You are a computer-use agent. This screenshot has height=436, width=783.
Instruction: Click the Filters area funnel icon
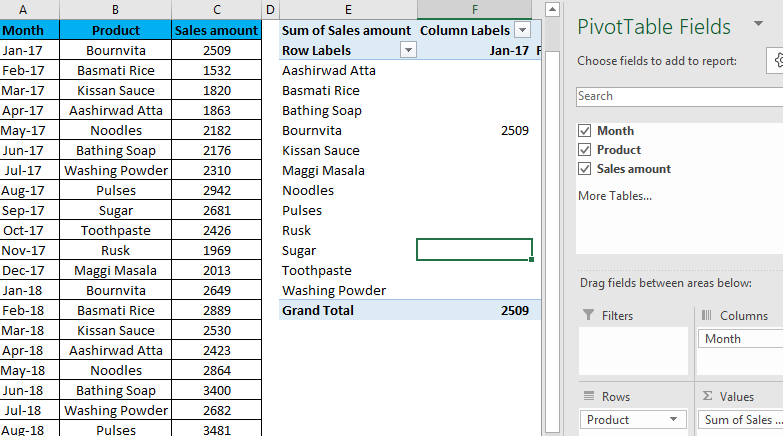pyautogui.click(x=587, y=316)
